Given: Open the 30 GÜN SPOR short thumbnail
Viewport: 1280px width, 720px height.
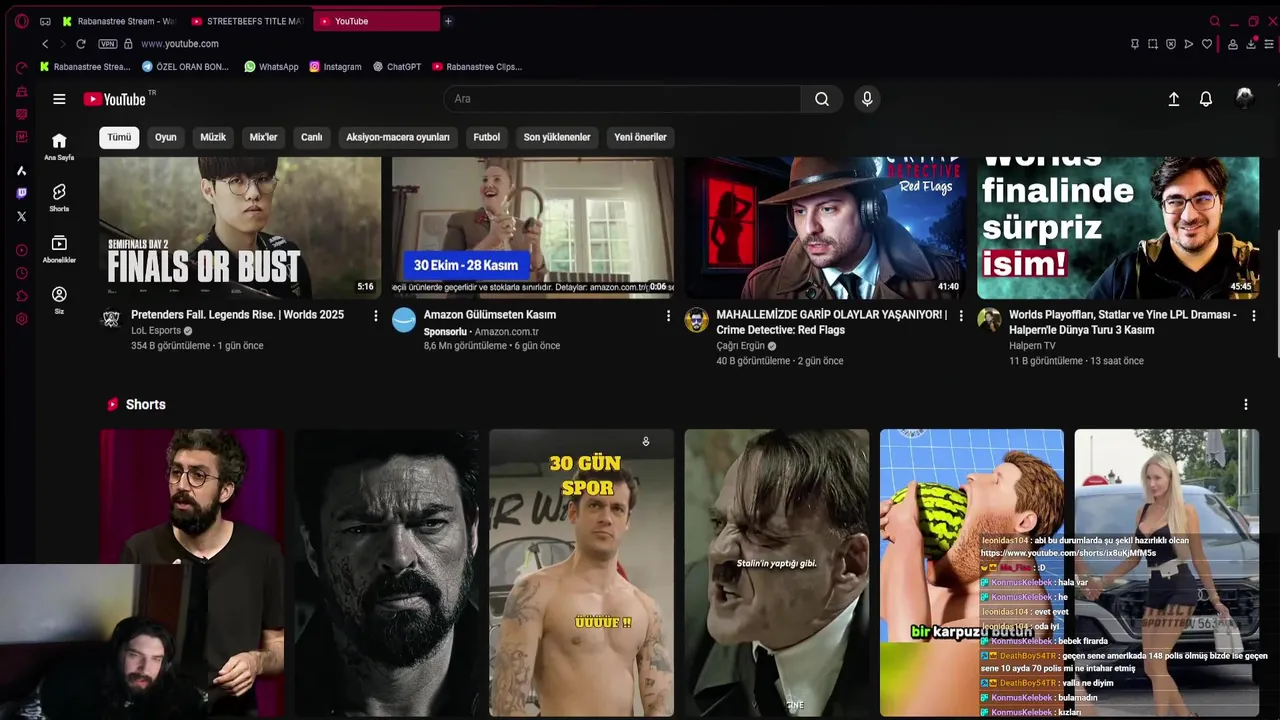Looking at the screenshot, I should (x=582, y=573).
